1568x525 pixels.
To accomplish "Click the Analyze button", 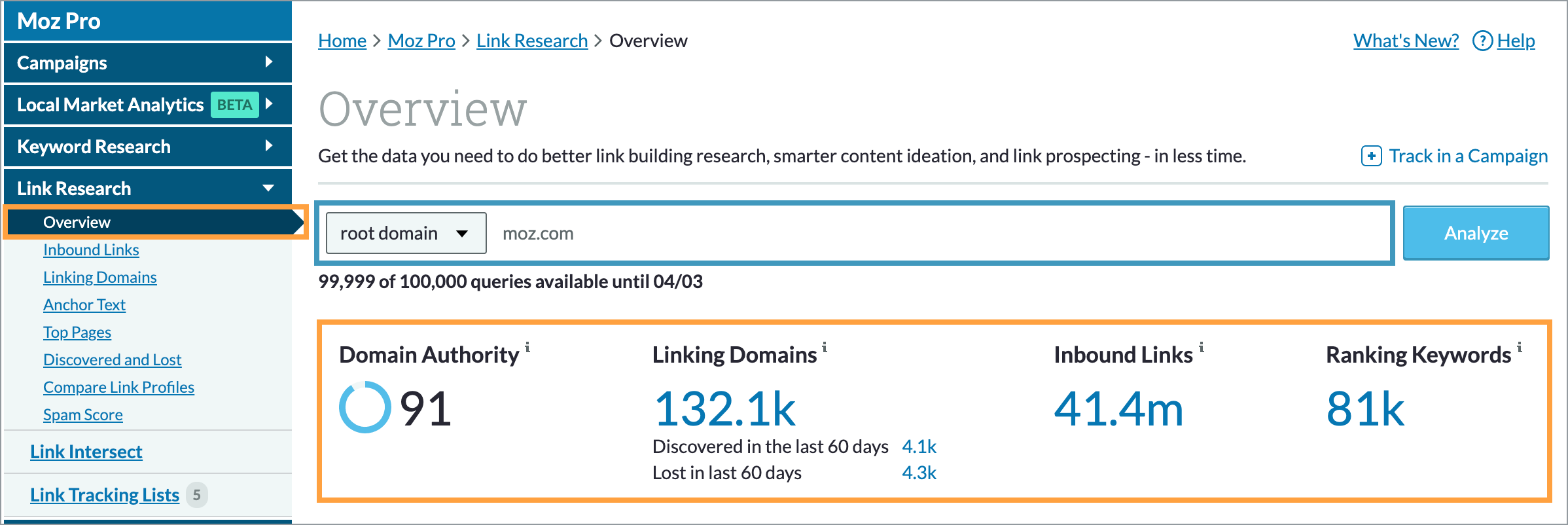I will 1475,232.
